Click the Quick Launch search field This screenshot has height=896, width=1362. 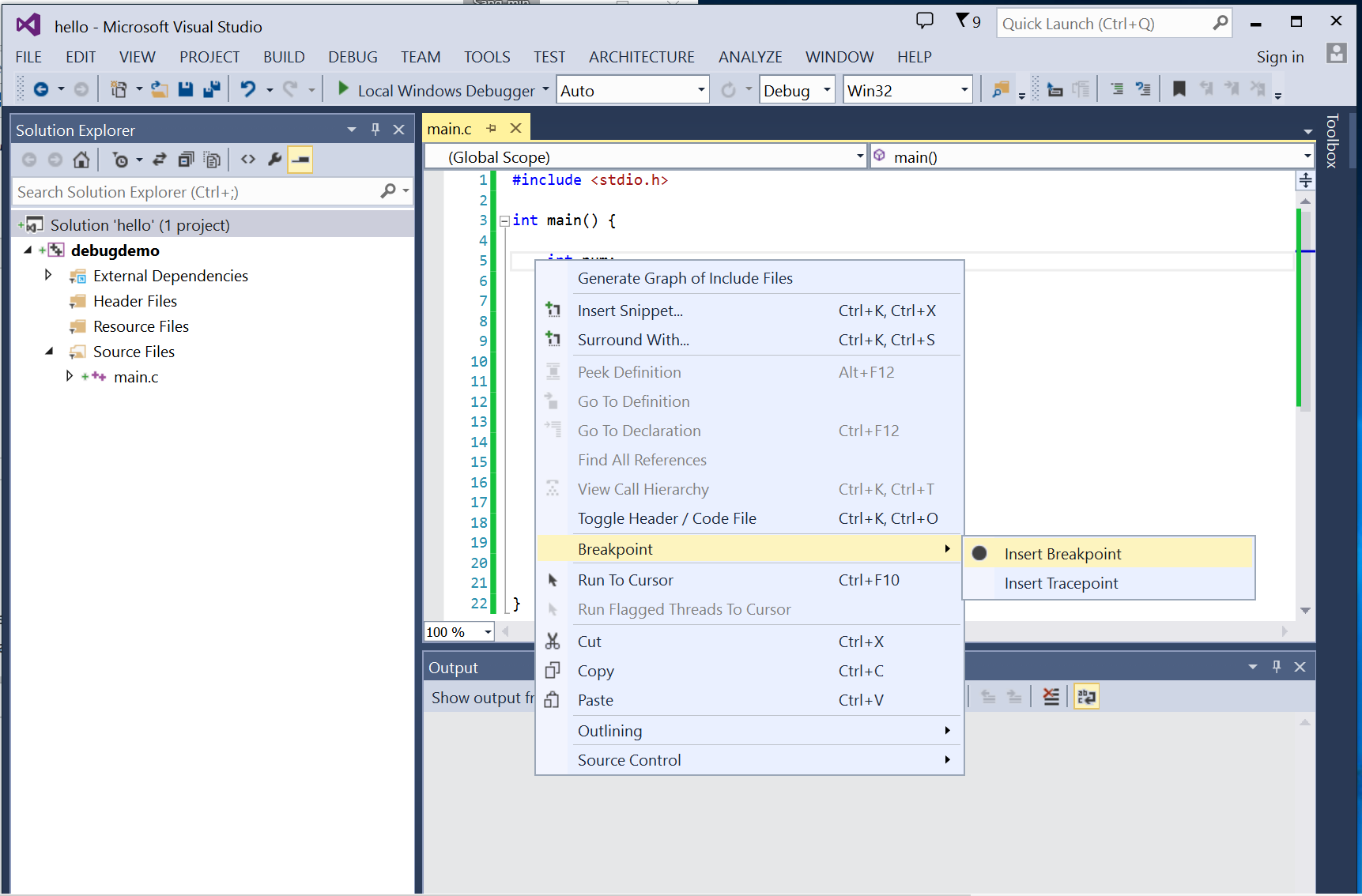(x=1105, y=24)
